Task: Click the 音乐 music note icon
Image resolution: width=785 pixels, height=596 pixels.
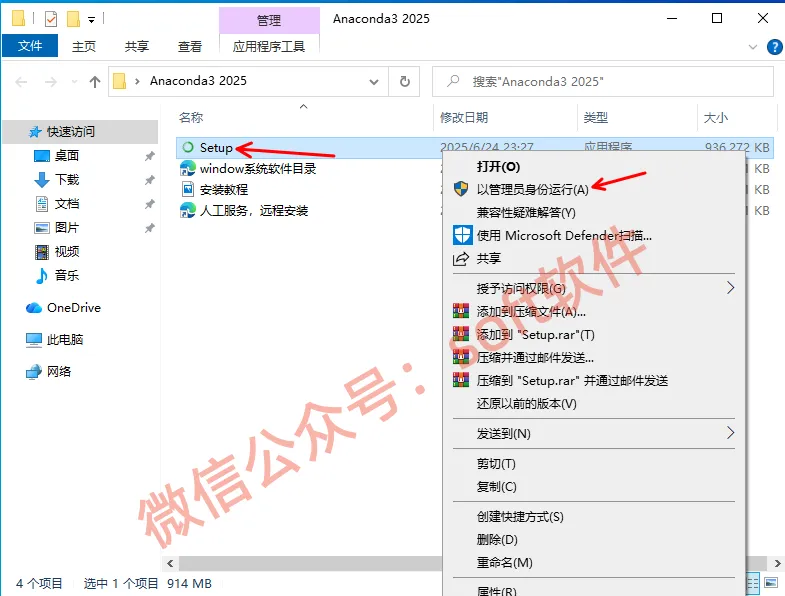Action: pyautogui.click(x=42, y=275)
